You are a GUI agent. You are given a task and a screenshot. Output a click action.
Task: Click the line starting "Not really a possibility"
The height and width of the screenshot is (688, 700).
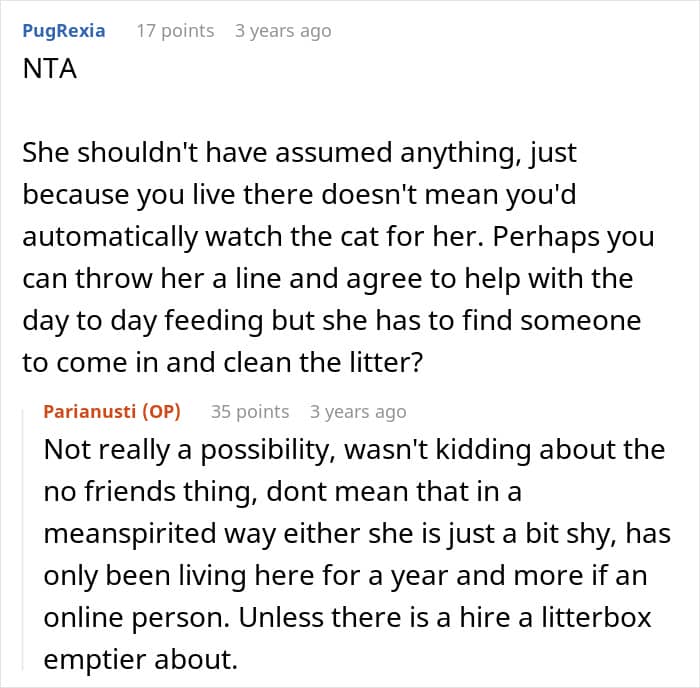(354, 450)
